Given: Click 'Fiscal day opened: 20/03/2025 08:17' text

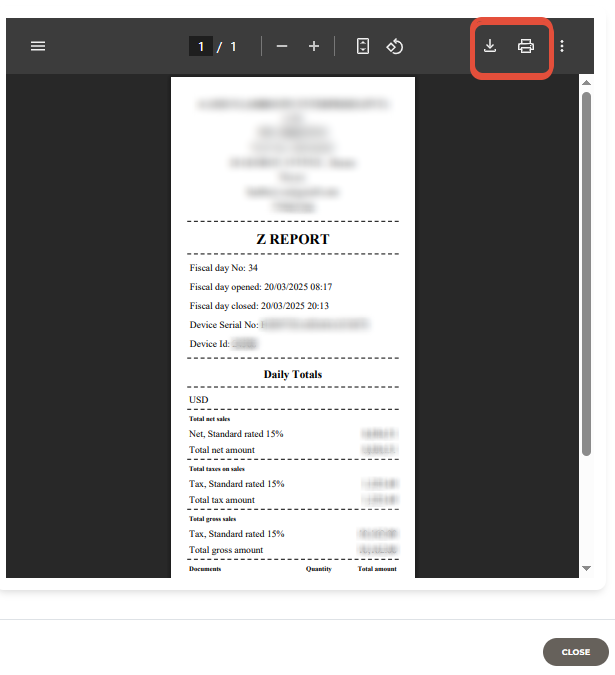Looking at the screenshot, I should 261,287.
